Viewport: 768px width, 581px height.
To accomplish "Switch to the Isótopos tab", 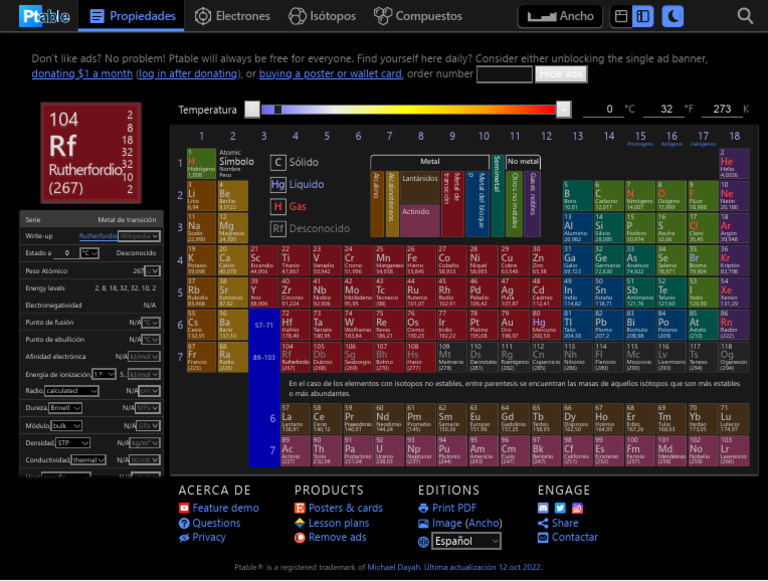I will tap(322, 16).
